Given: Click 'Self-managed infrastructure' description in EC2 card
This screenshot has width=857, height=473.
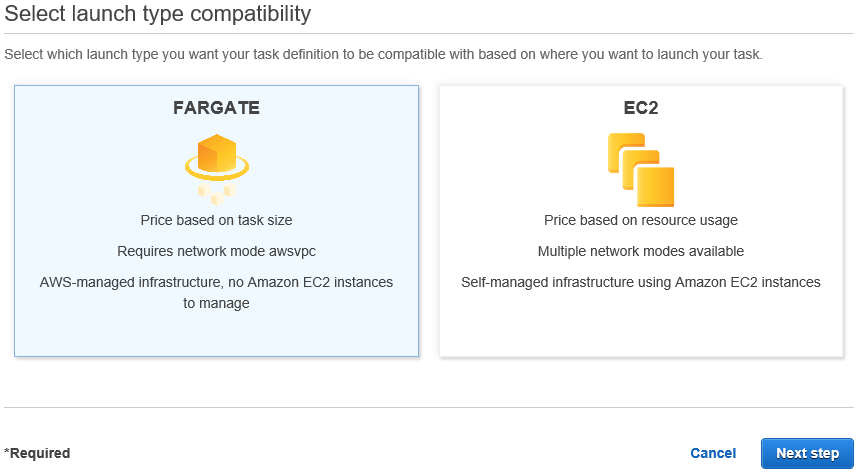Looking at the screenshot, I should [640, 282].
